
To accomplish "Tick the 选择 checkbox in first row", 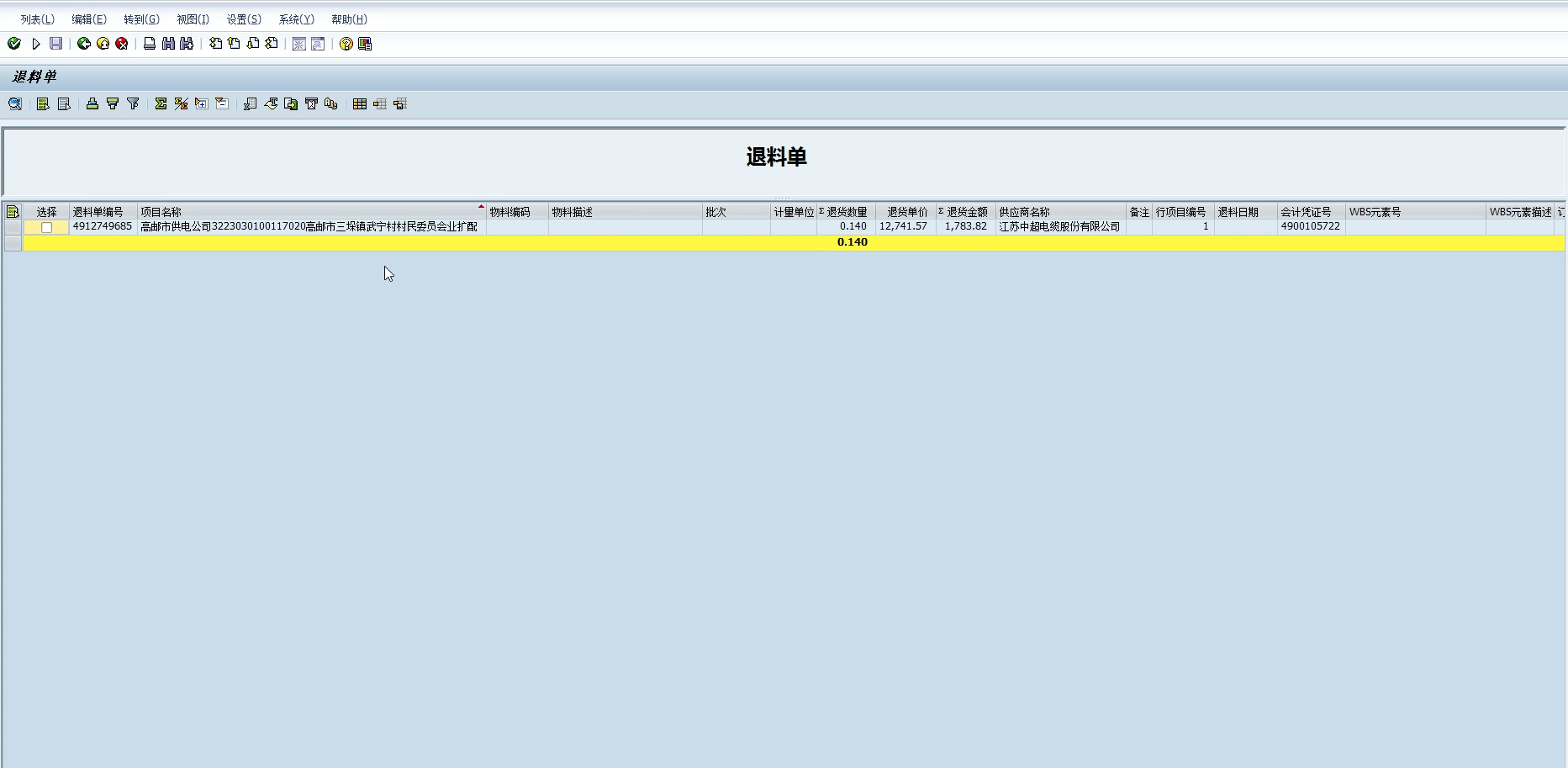I will coord(47,227).
